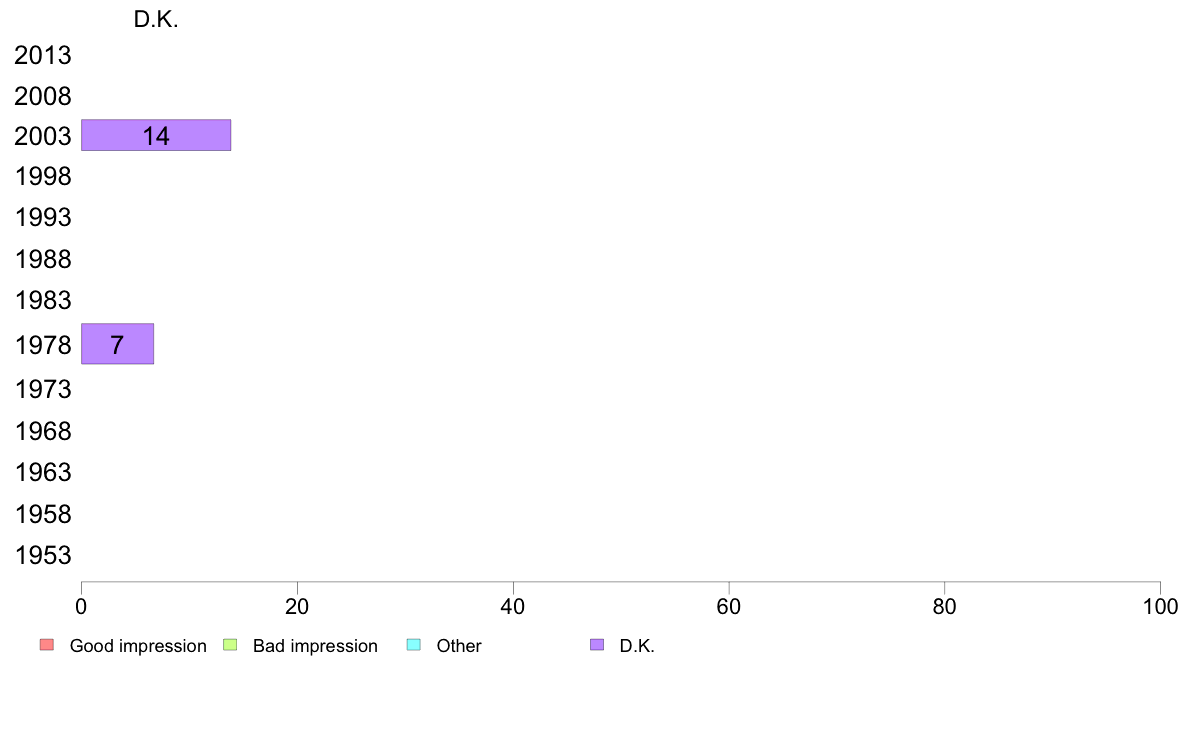Click the D.K. column header text
The height and width of the screenshot is (736, 1188).
[x=156, y=20]
